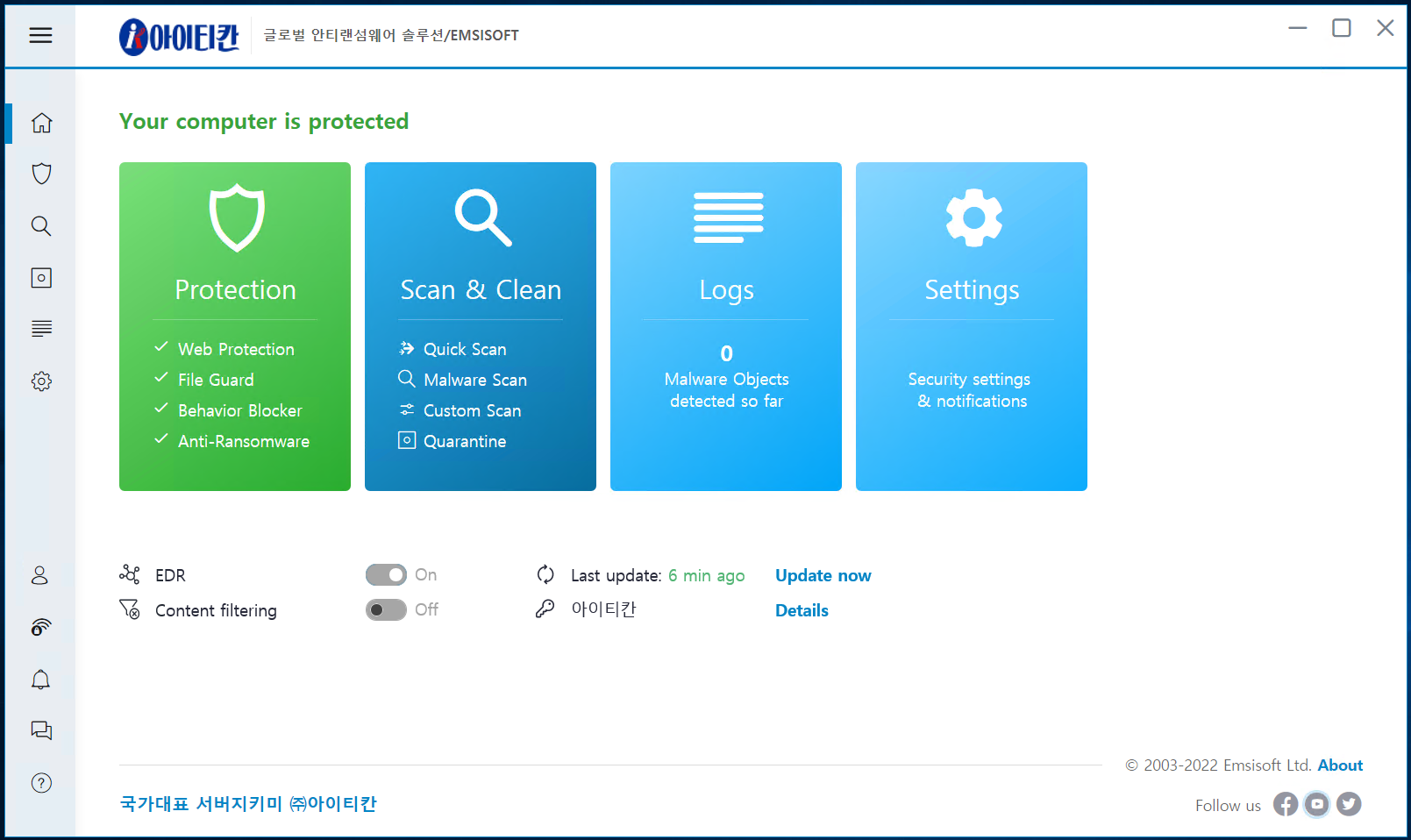The width and height of the screenshot is (1411, 840).
Task: Open the hamburger menu
Action: coord(40,35)
